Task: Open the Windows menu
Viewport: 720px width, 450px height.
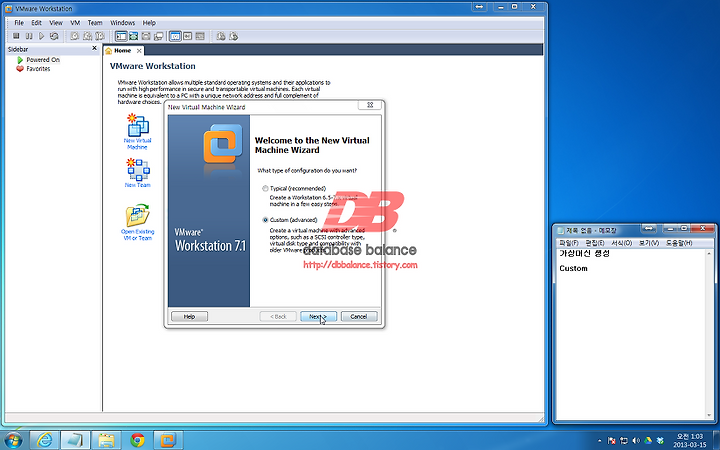Action: [123, 22]
